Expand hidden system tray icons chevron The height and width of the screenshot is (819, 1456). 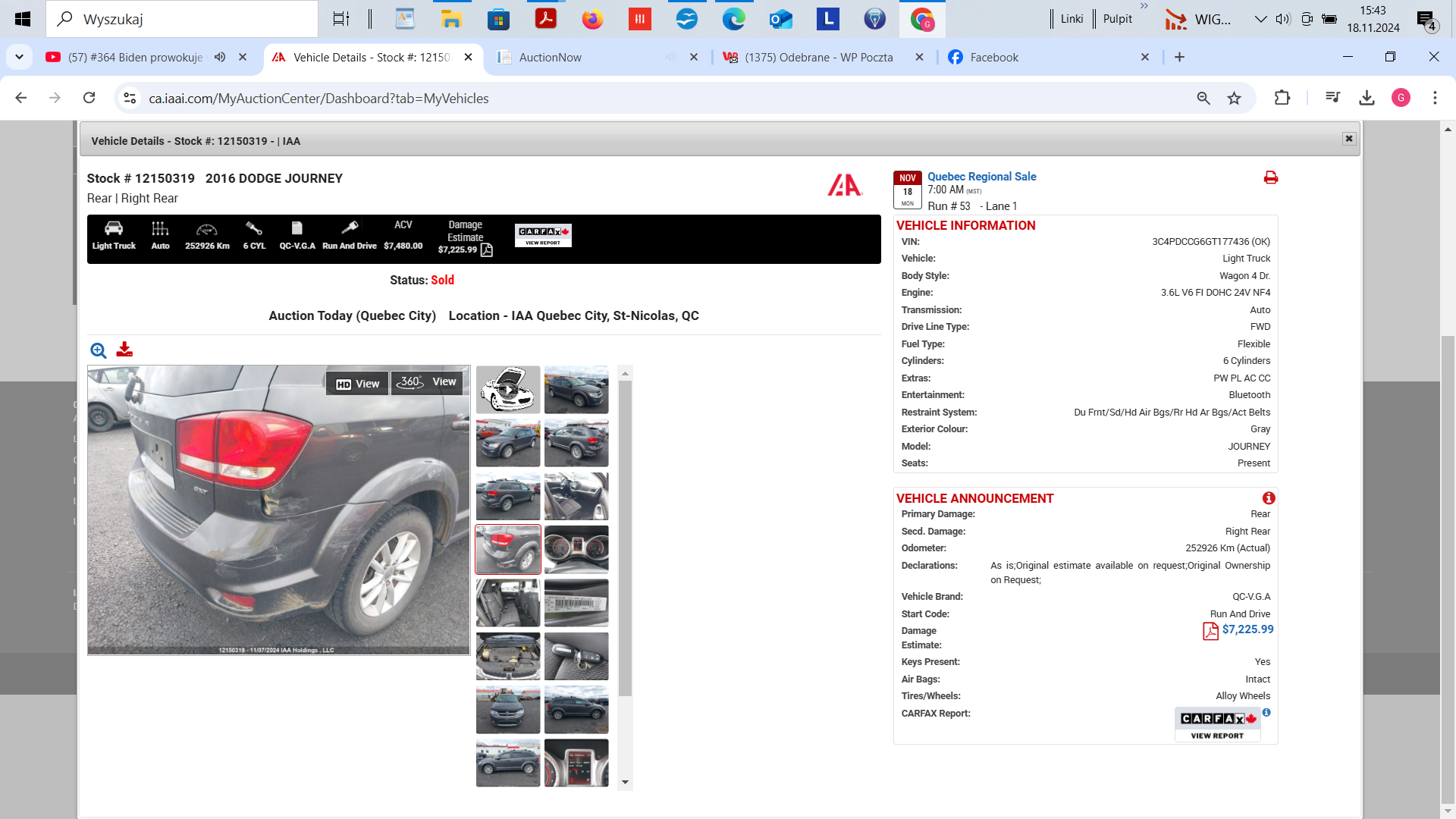click(1260, 19)
